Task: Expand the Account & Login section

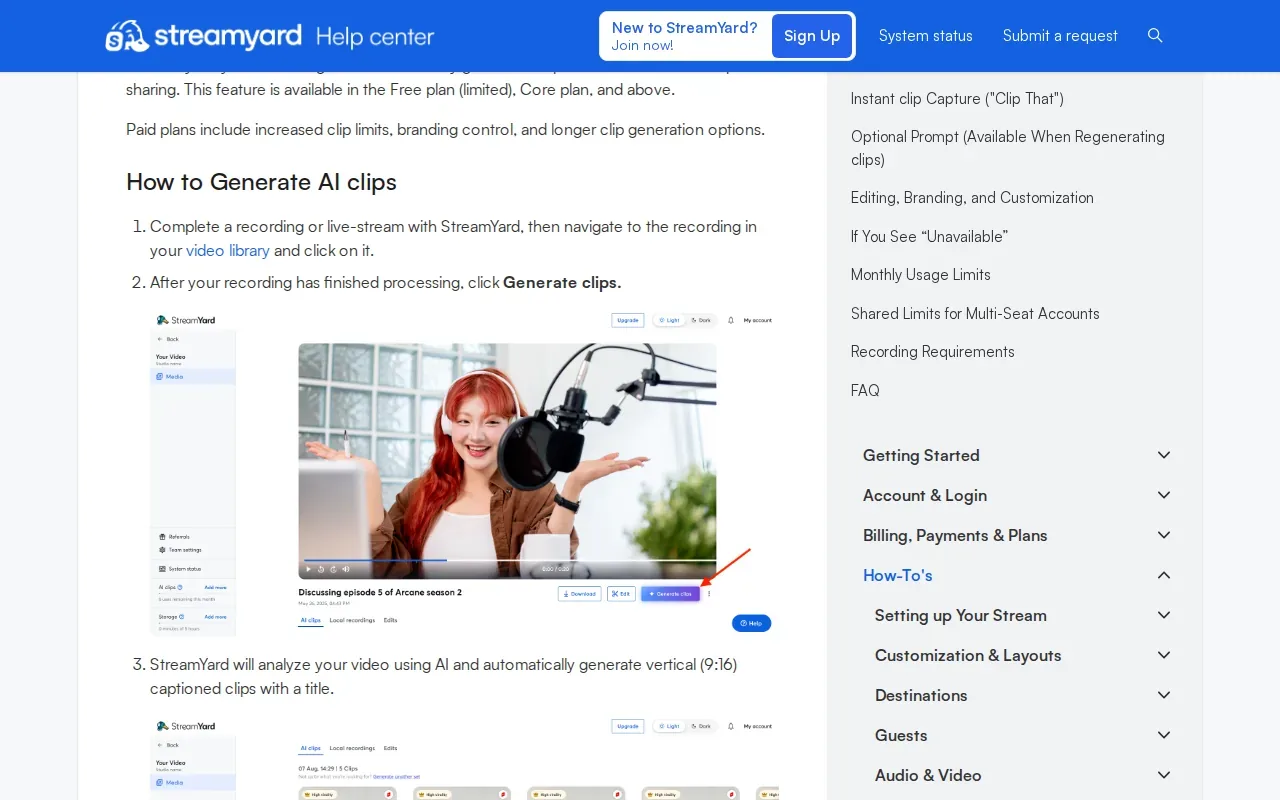Action: click(x=1164, y=495)
